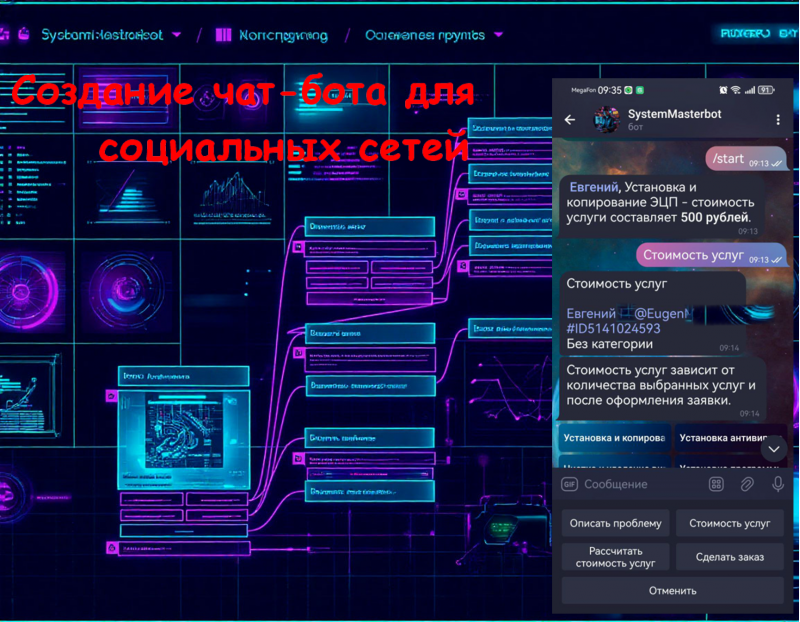Tap the microphone voice message icon
The height and width of the screenshot is (622, 800).
pos(778,484)
